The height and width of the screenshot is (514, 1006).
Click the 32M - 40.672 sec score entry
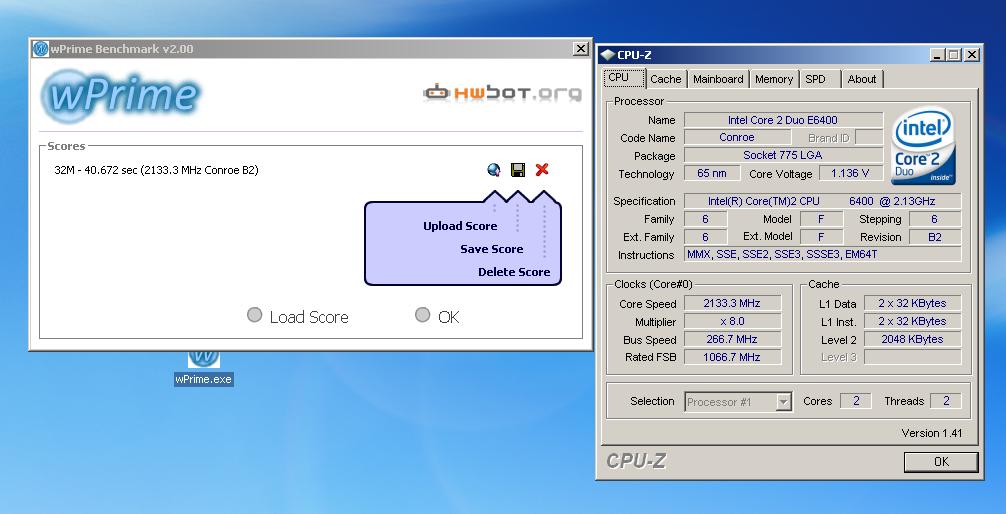click(x=157, y=170)
